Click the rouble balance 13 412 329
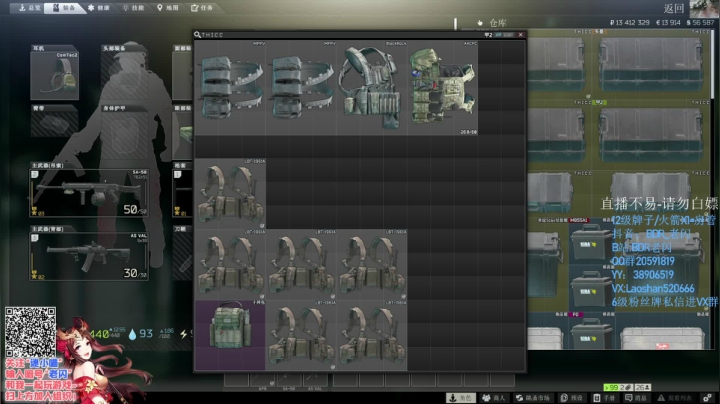This screenshot has height=404, width=720. tap(630, 22)
